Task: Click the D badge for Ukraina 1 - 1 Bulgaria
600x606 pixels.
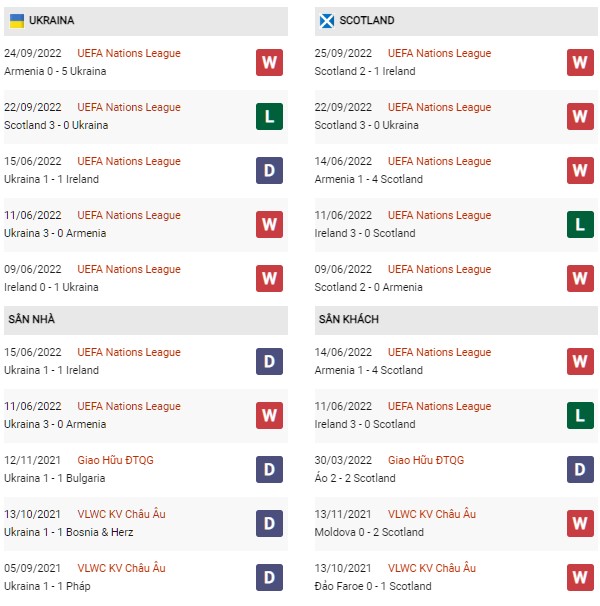Action: point(269,470)
